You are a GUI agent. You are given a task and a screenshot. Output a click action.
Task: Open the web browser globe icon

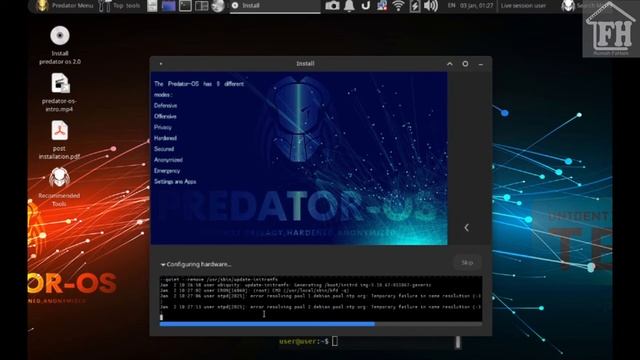218,6
